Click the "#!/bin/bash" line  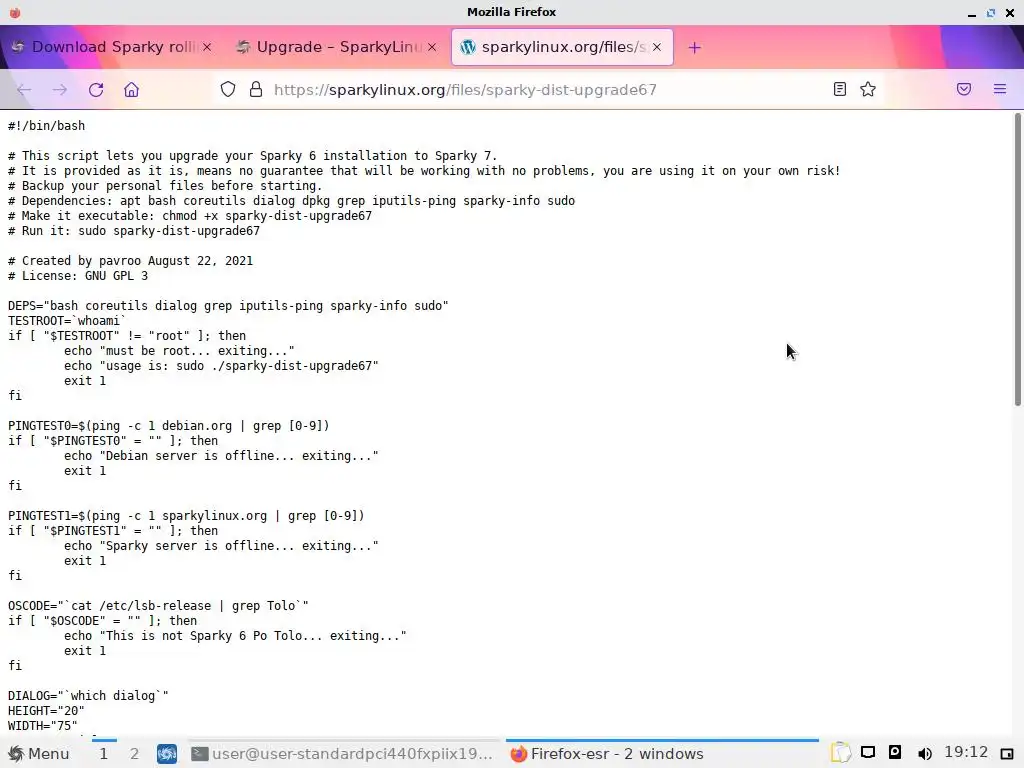tap(46, 125)
